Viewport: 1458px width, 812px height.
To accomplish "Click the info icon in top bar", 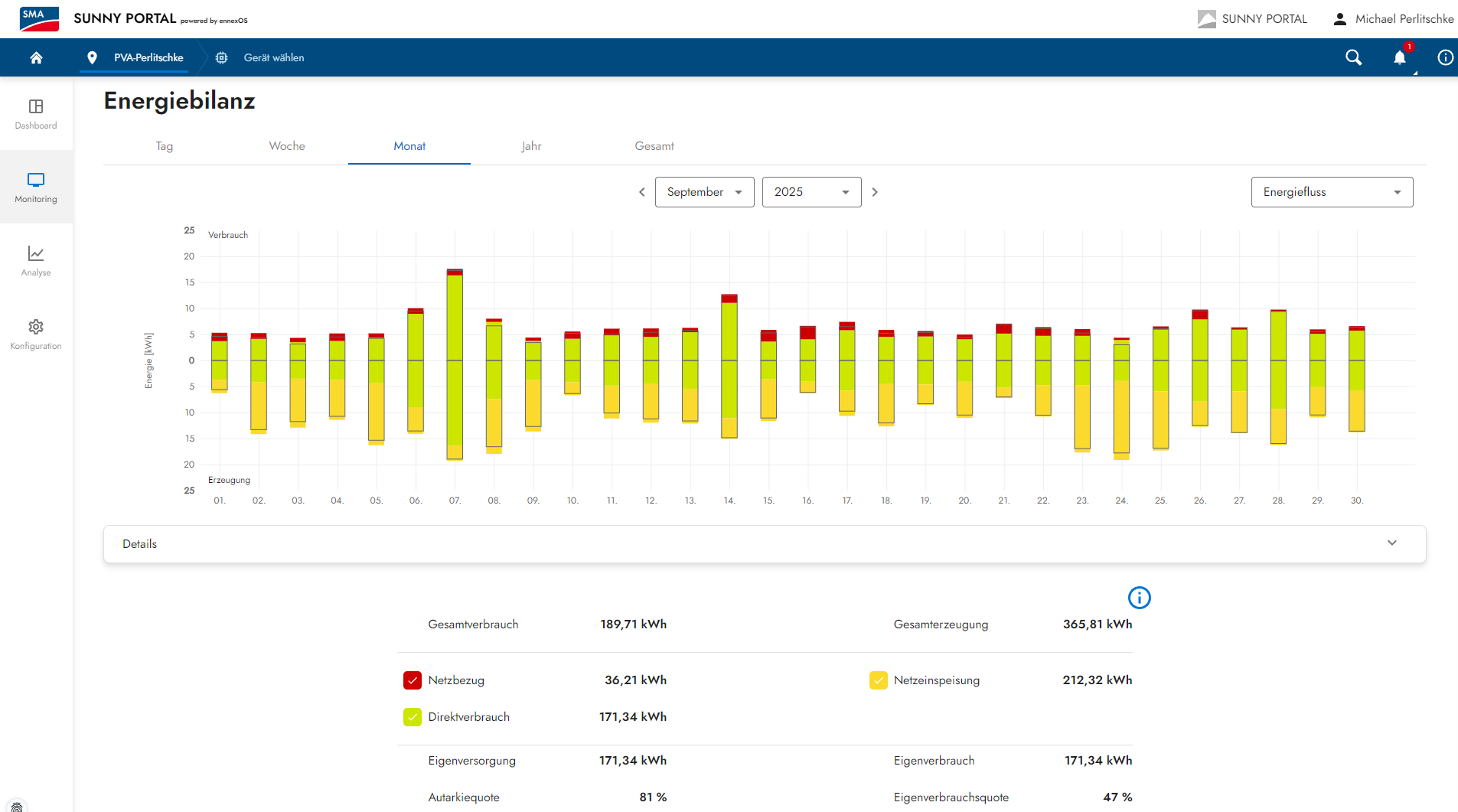I will (x=1445, y=57).
